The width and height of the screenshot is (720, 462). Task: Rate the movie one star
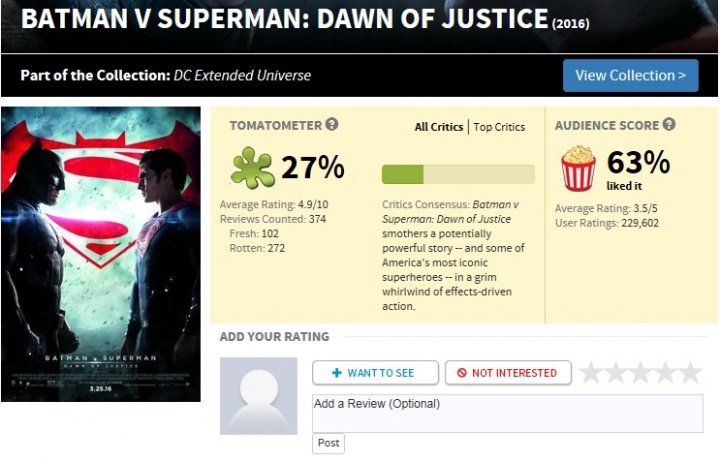[x=591, y=372]
